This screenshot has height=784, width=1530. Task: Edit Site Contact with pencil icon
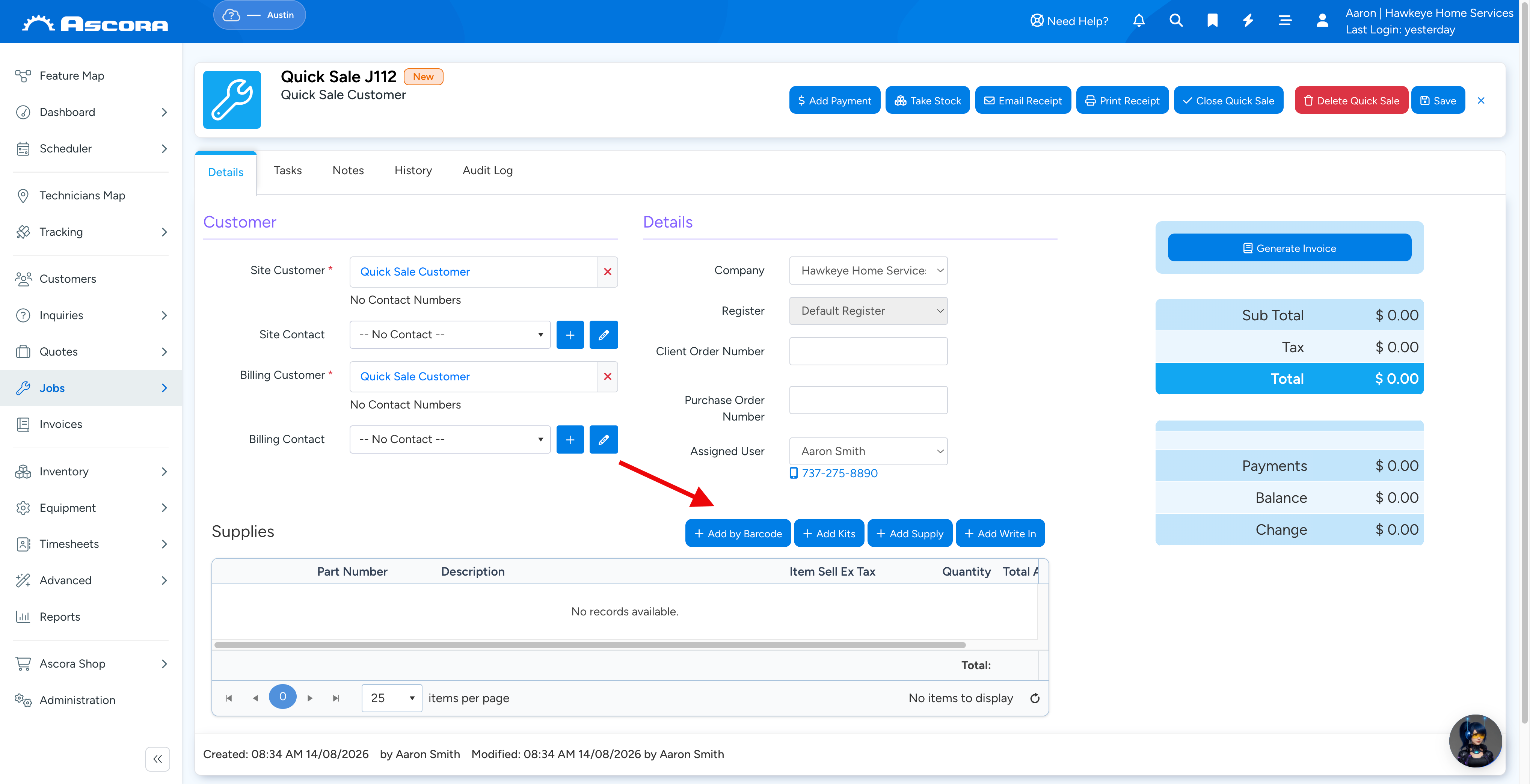click(604, 335)
